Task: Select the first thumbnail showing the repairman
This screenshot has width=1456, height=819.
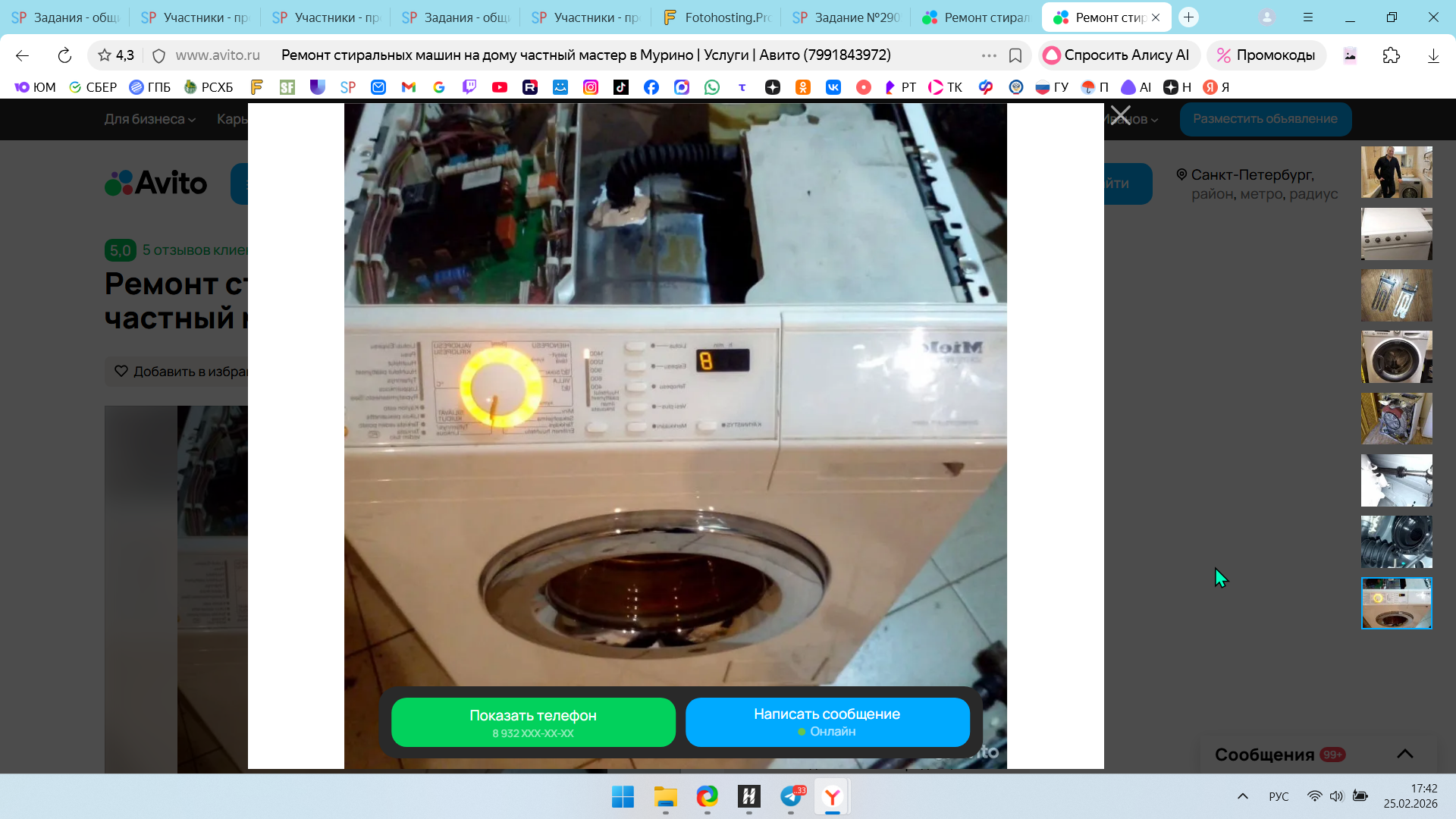Action: pyautogui.click(x=1396, y=172)
